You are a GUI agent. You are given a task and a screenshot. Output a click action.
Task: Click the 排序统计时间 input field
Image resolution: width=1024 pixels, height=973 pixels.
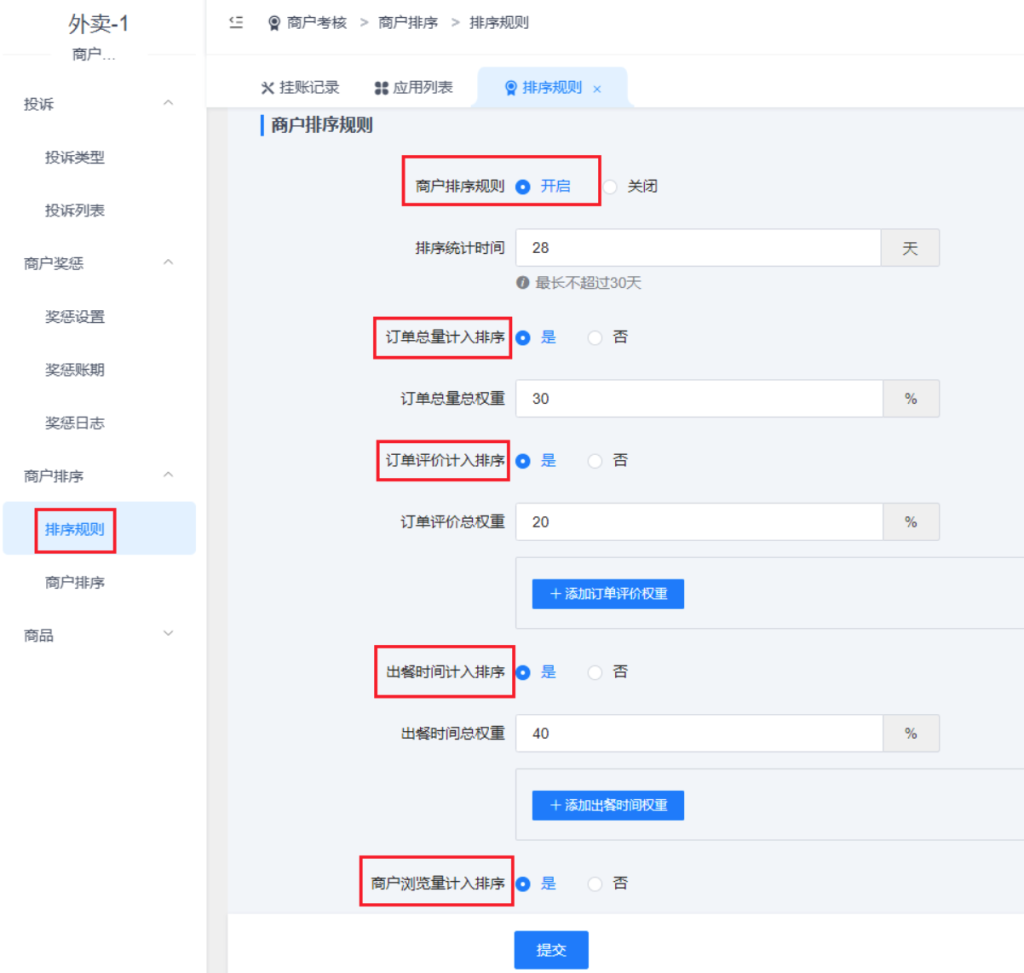click(698, 248)
